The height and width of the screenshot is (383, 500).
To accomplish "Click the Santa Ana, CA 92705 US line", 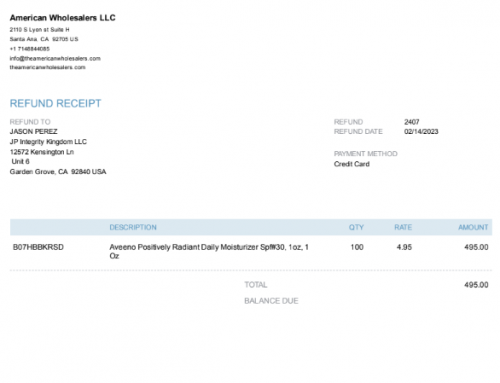I will click(44, 39).
